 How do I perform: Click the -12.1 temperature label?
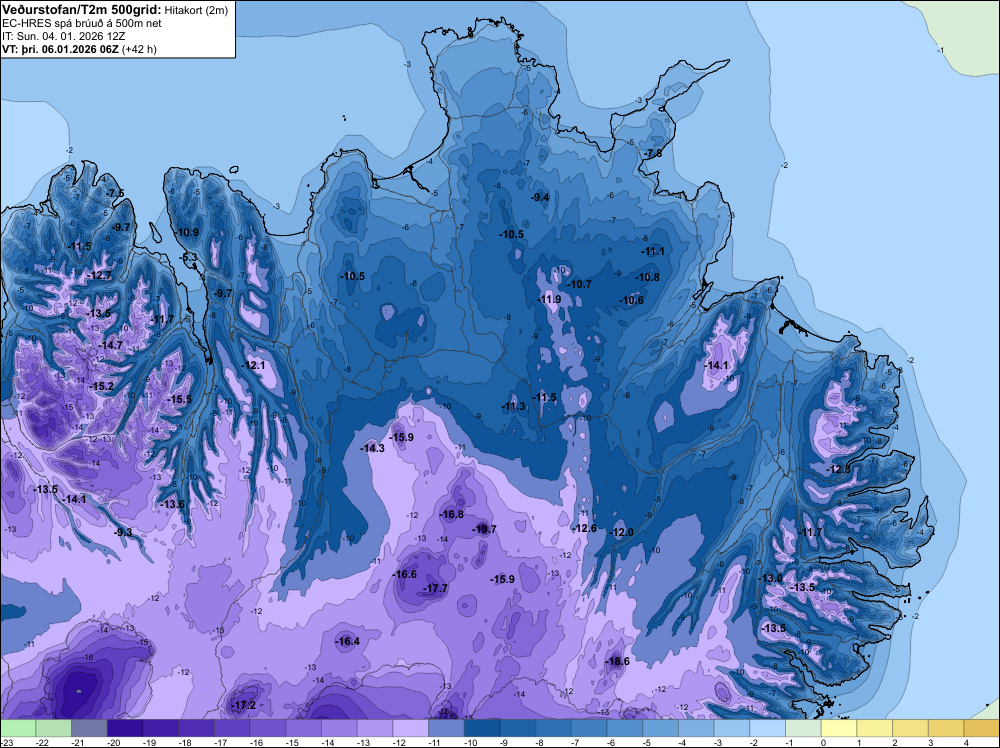point(253,365)
